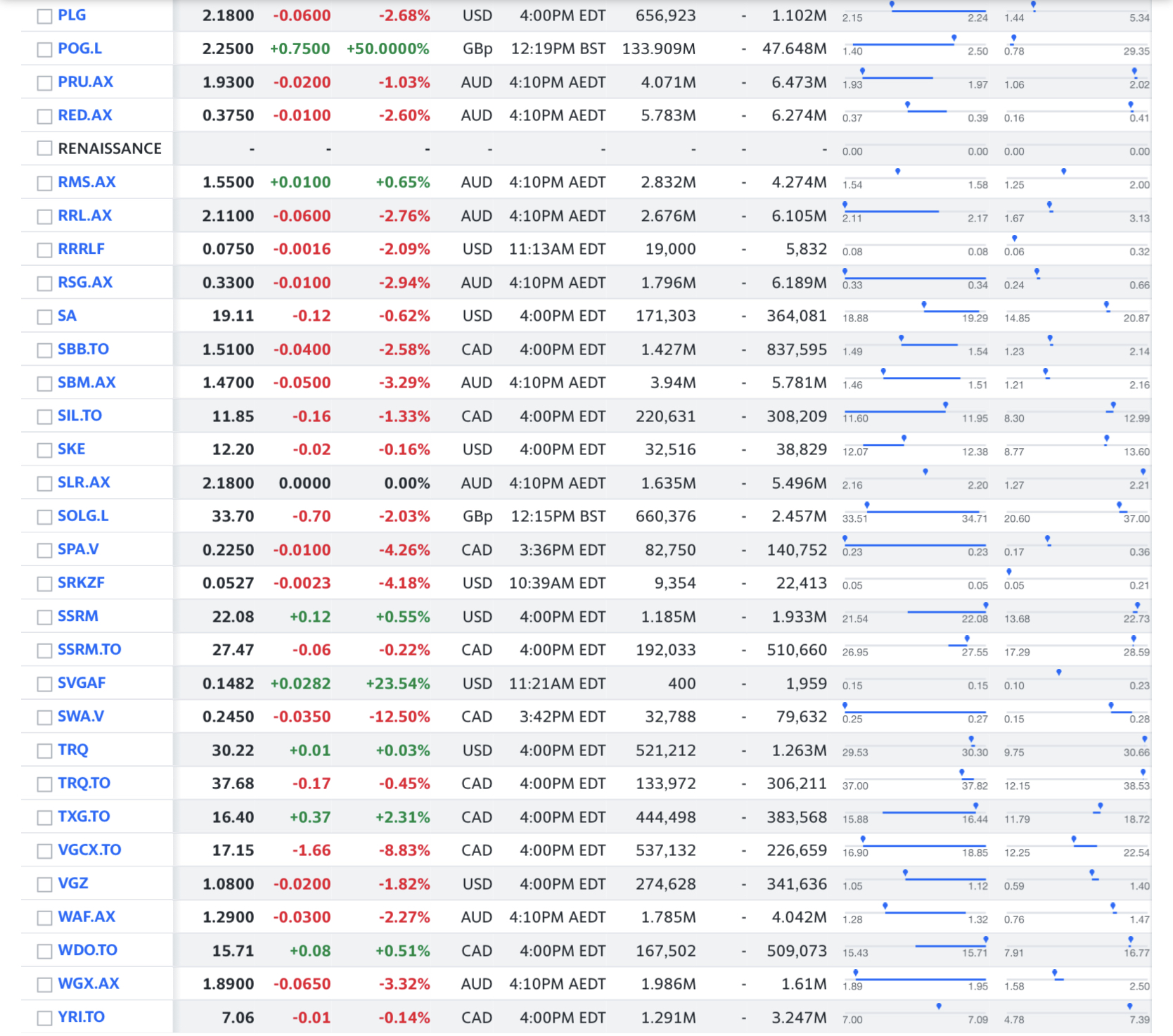This screenshot has width=1173, height=1036.
Task: Click the TXG.TO ticker link
Action: click(84, 817)
